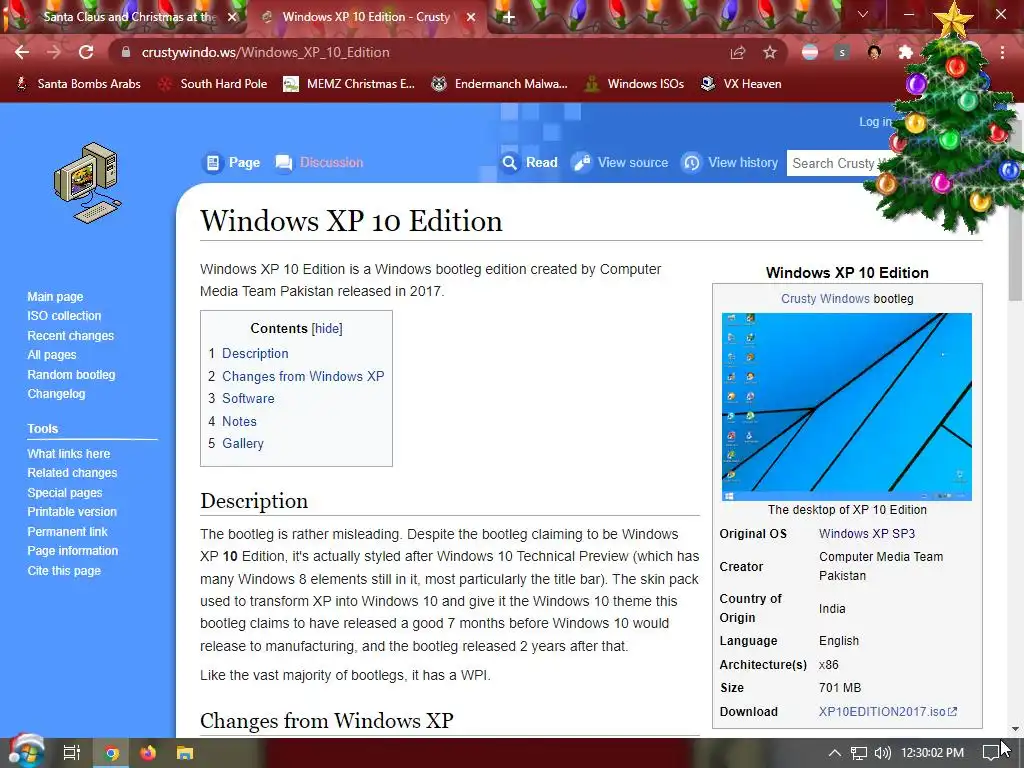Show hidden tray icons chevron

coord(835,753)
